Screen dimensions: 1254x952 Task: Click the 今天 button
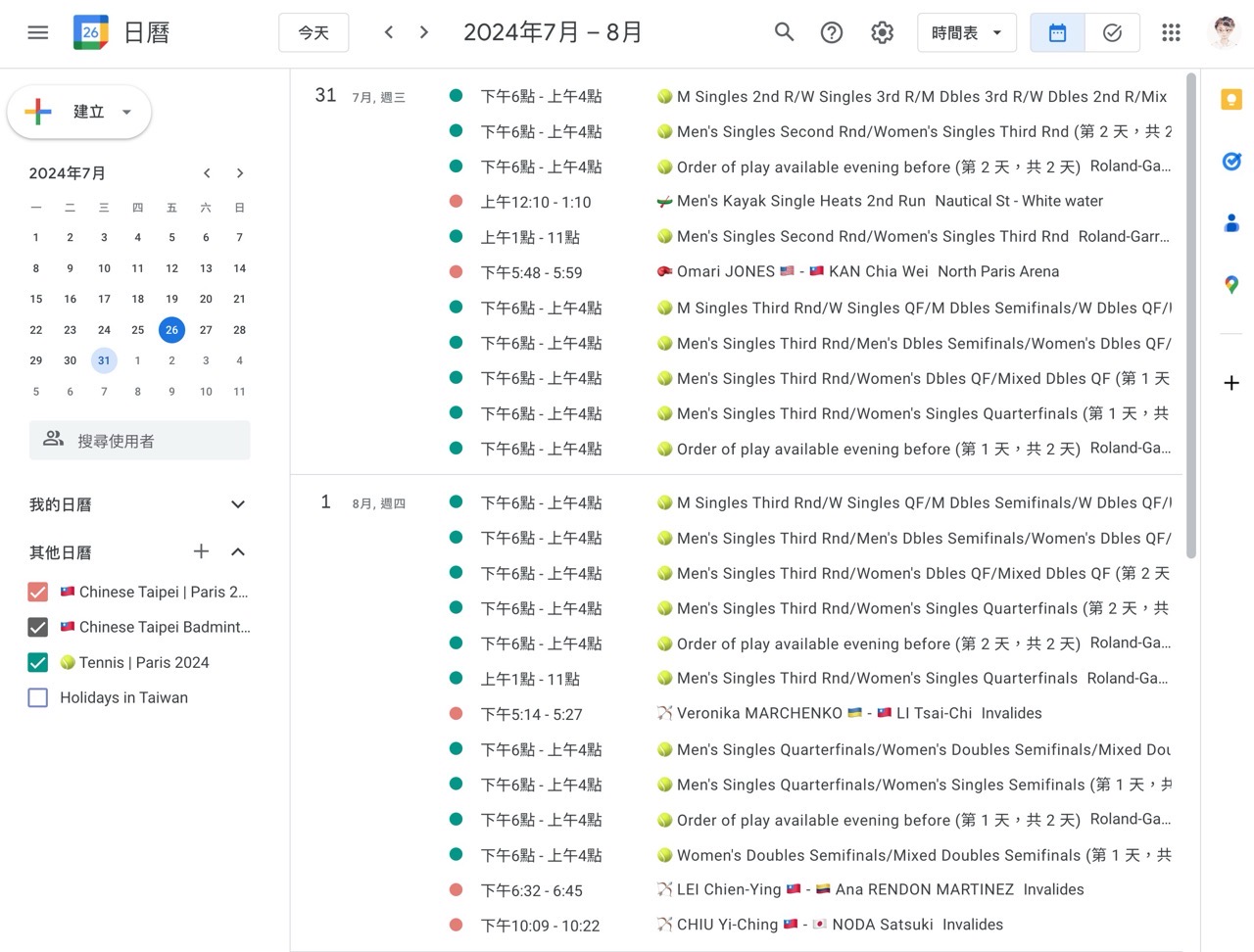313,32
